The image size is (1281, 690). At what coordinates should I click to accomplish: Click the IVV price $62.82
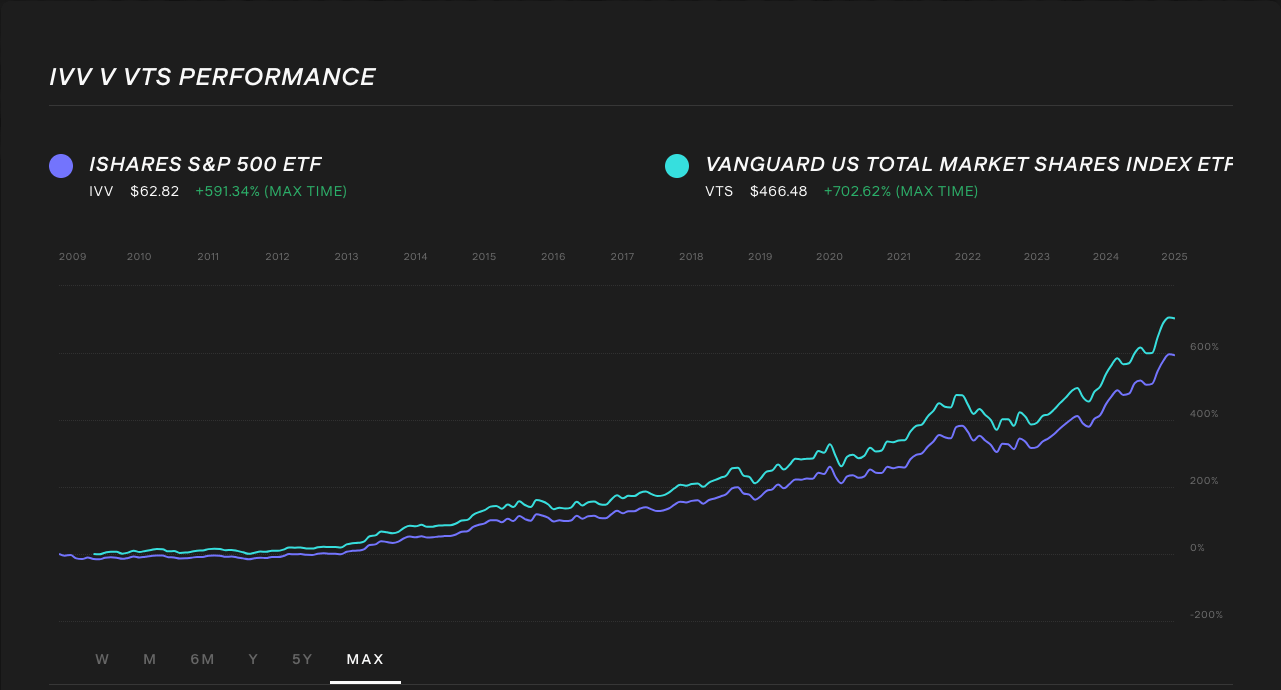pyautogui.click(x=155, y=191)
